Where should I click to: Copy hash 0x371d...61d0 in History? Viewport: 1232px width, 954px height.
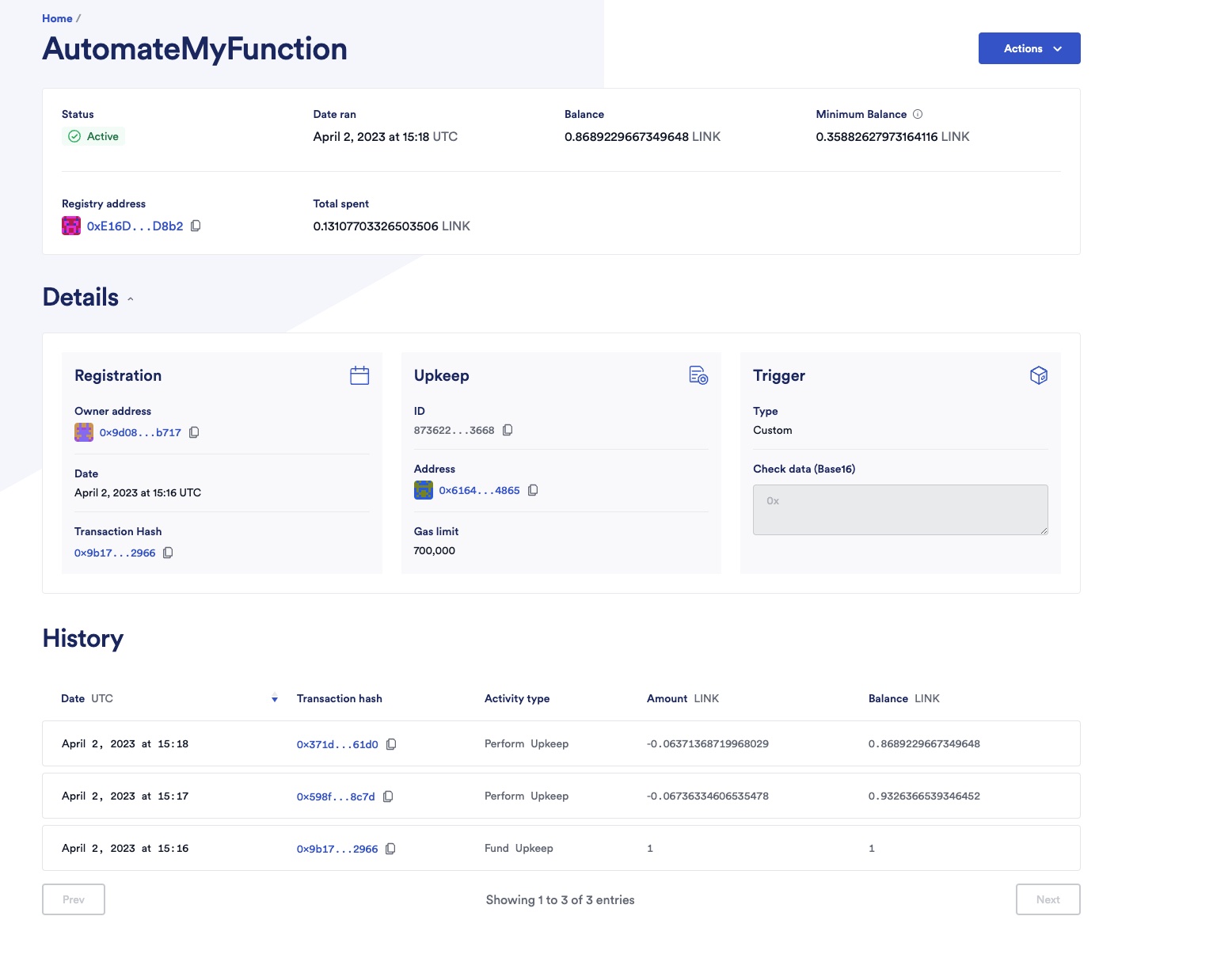click(391, 744)
